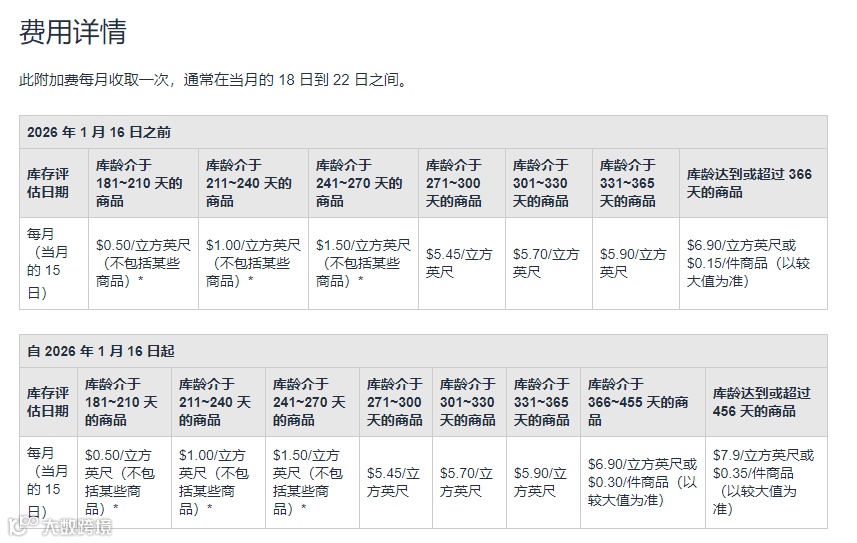Click 库龄达到或超过 366 天的商品 header
This screenshot has height=543, width=857.
[753, 183]
